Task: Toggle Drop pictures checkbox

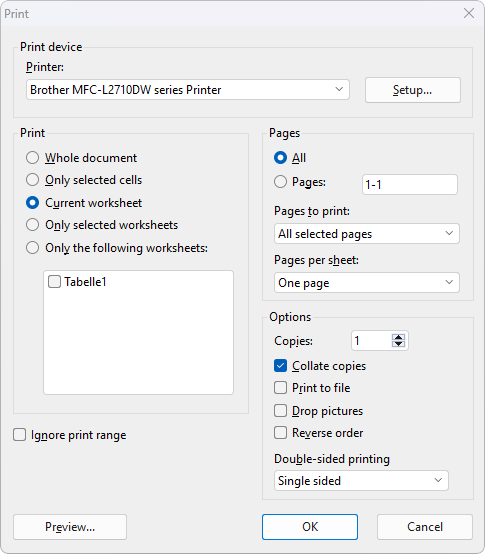Action: [280, 411]
